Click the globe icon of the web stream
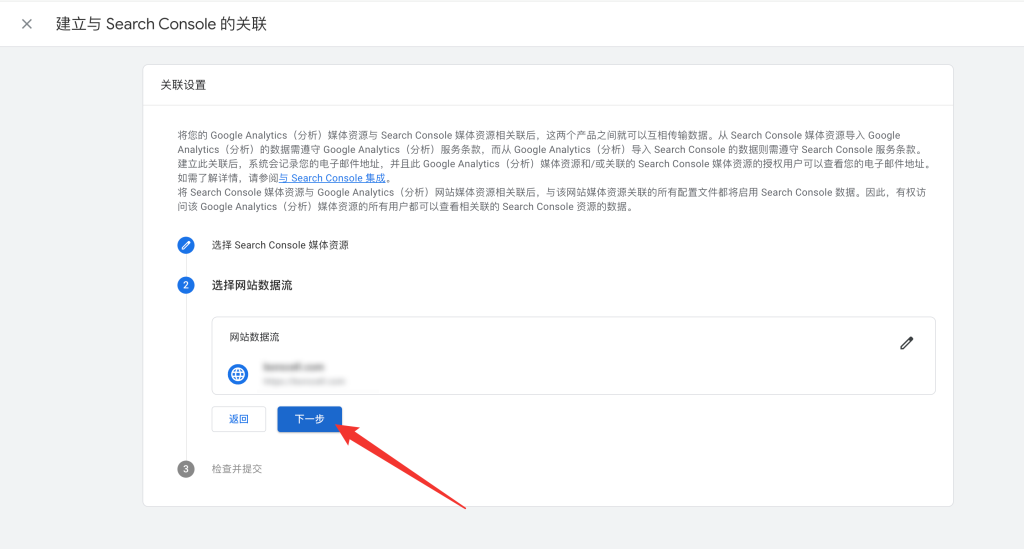Image resolution: width=1024 pixels, height=549 pixels. [238, 374]
